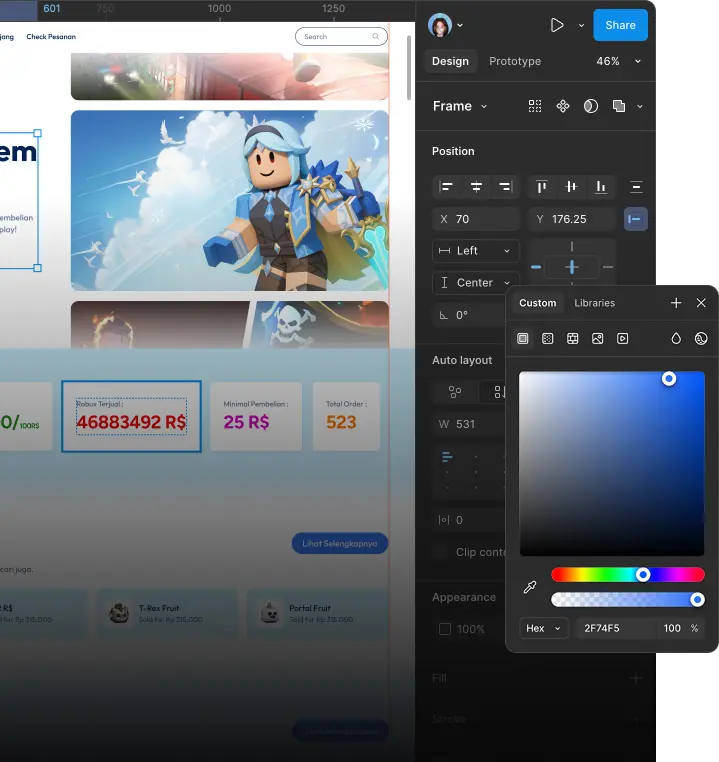The width and height of the screenshot is (719, 762).
Task: Click the blend mode droplet icon
Action: coord(676,338)
